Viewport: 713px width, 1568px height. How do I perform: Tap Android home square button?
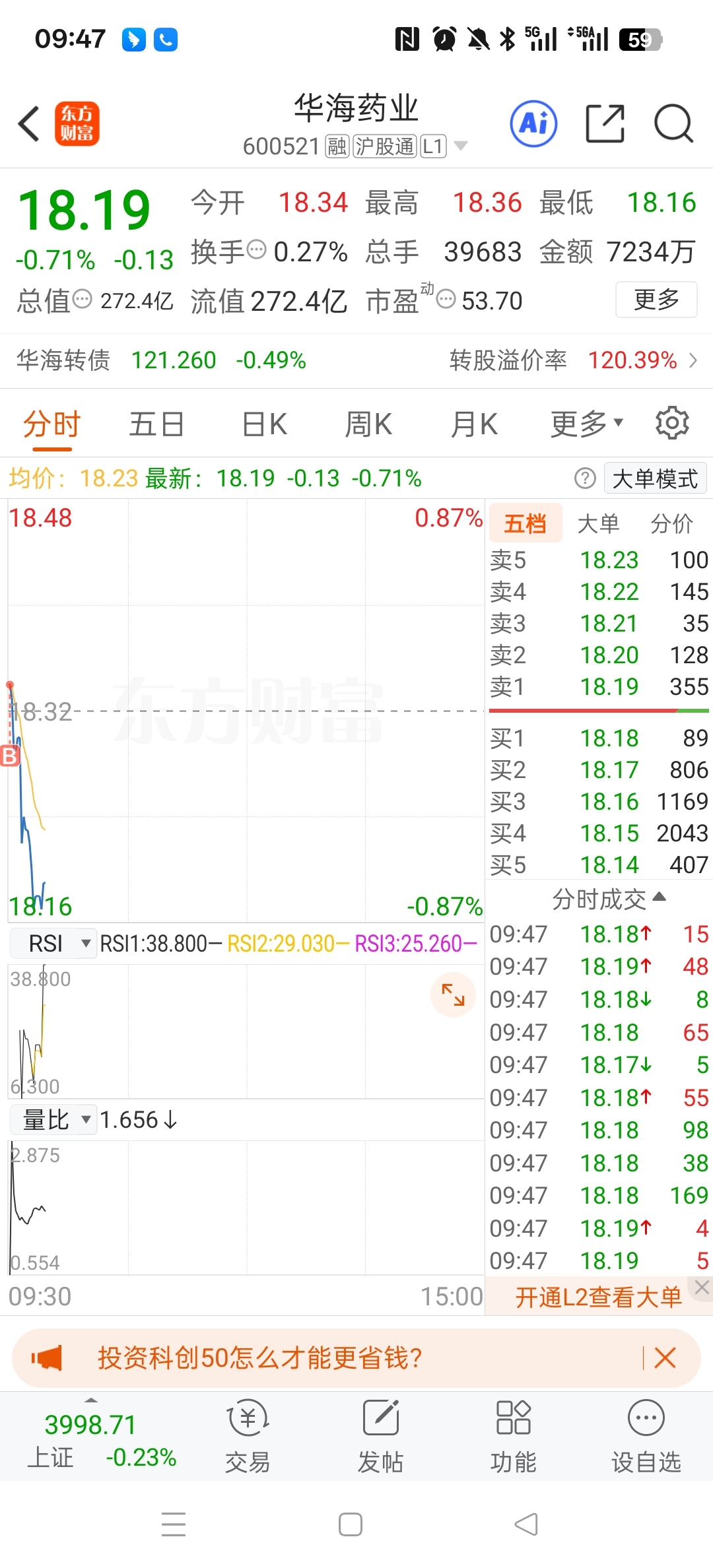(x=351, y=1524)
